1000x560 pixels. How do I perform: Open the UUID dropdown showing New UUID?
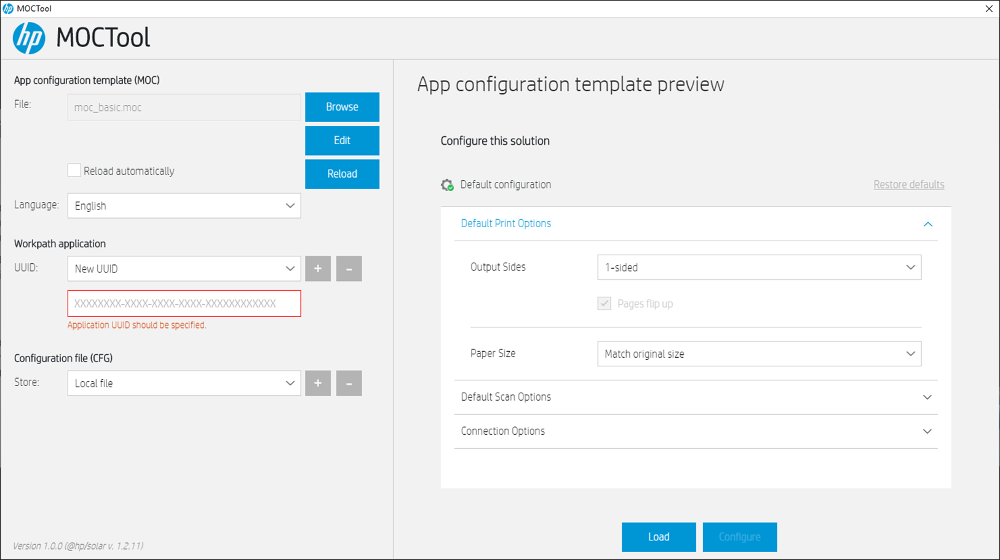pyautogui.click(x=184, y=269)
